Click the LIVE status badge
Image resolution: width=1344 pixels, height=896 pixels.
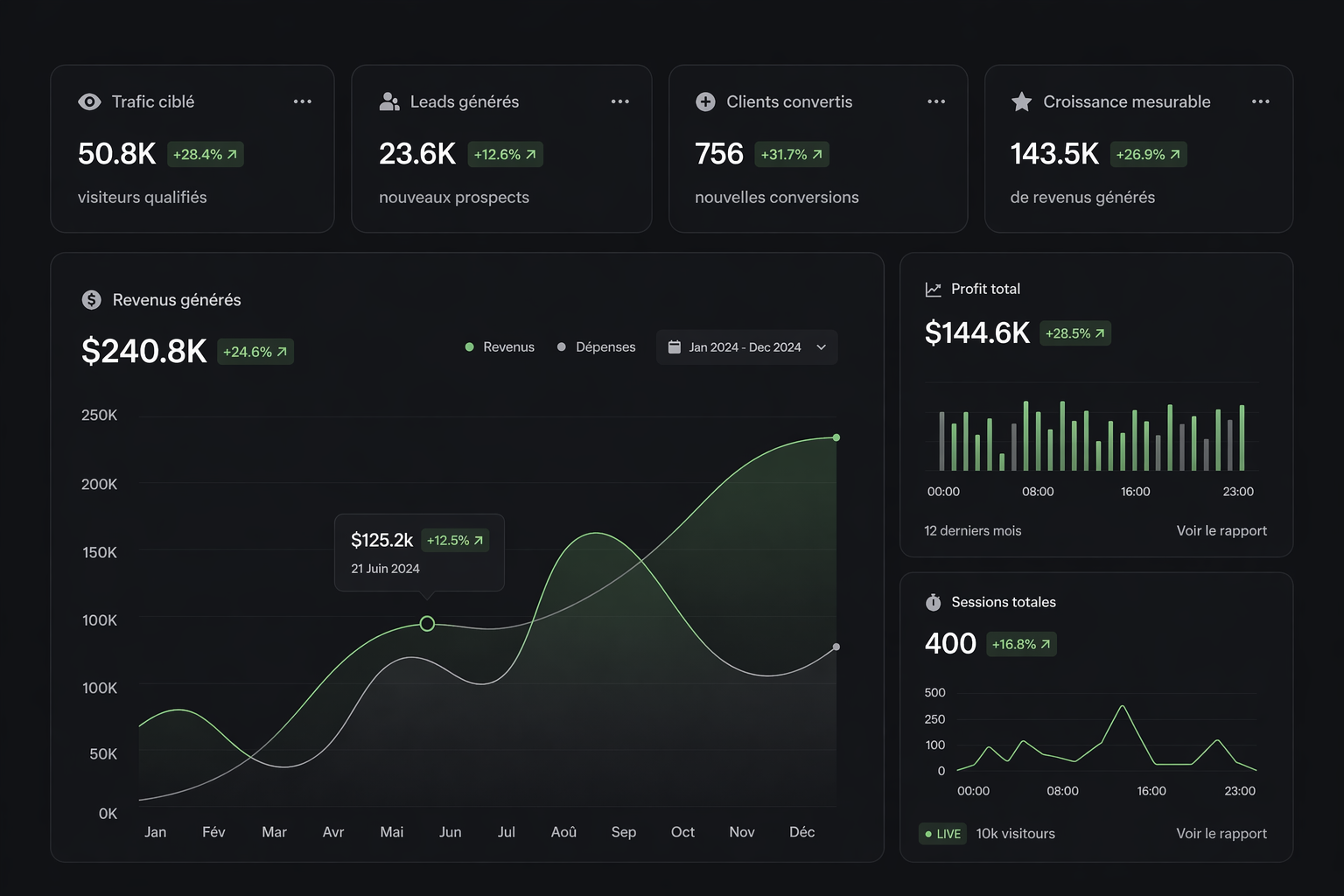942,834
